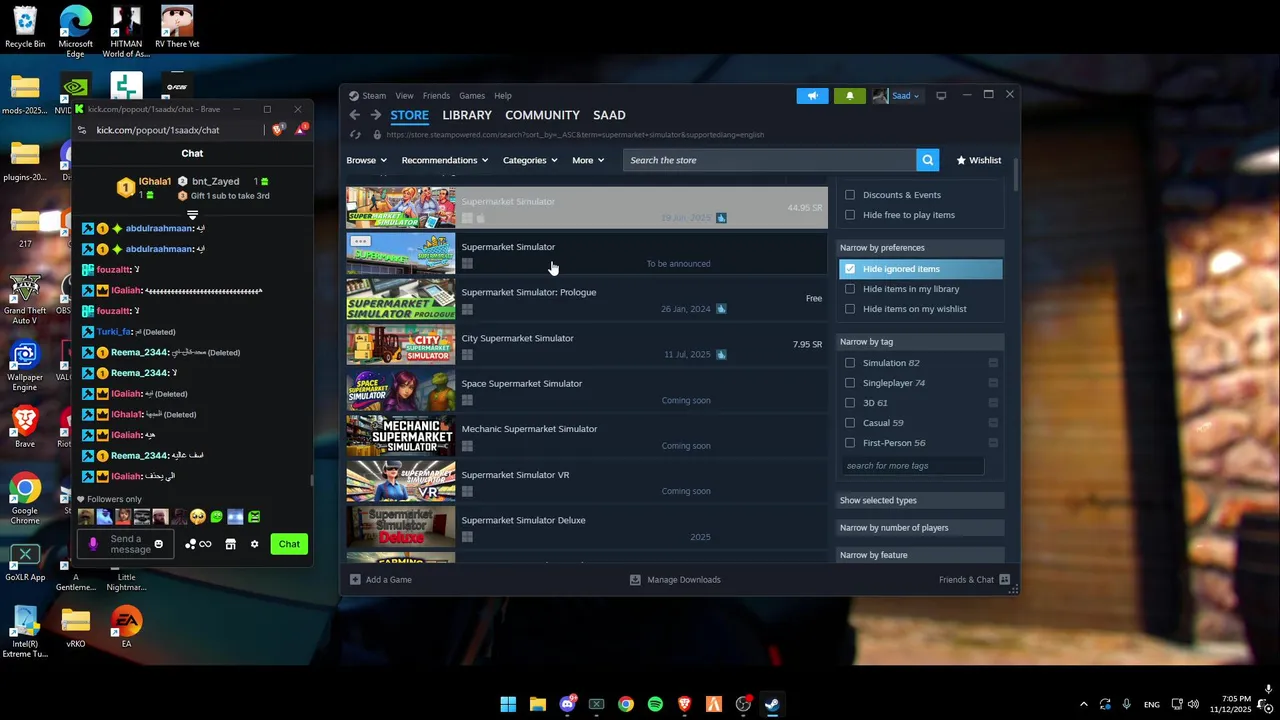Switch Steam to Big Picture mode icon
1280x720 pixels.
click(x=941, y=96)
